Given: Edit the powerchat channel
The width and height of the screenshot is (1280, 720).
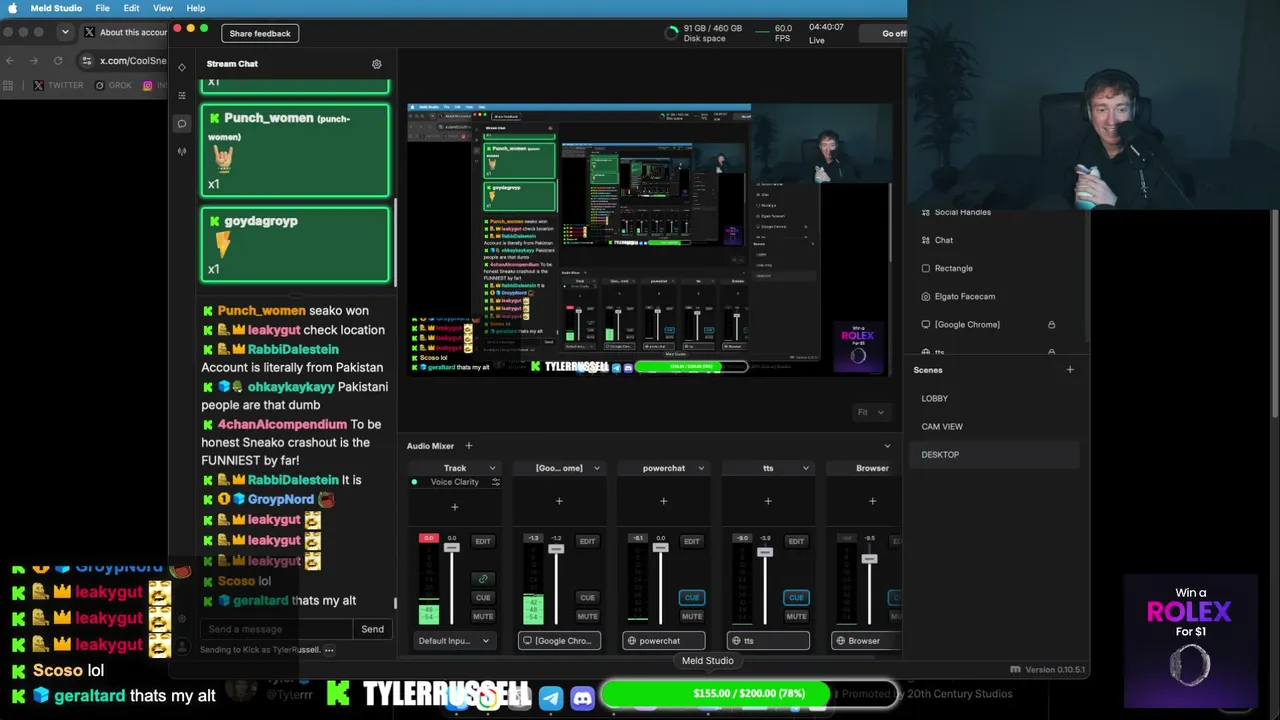Looking at the screenshot, I should [x=692, y=541].
